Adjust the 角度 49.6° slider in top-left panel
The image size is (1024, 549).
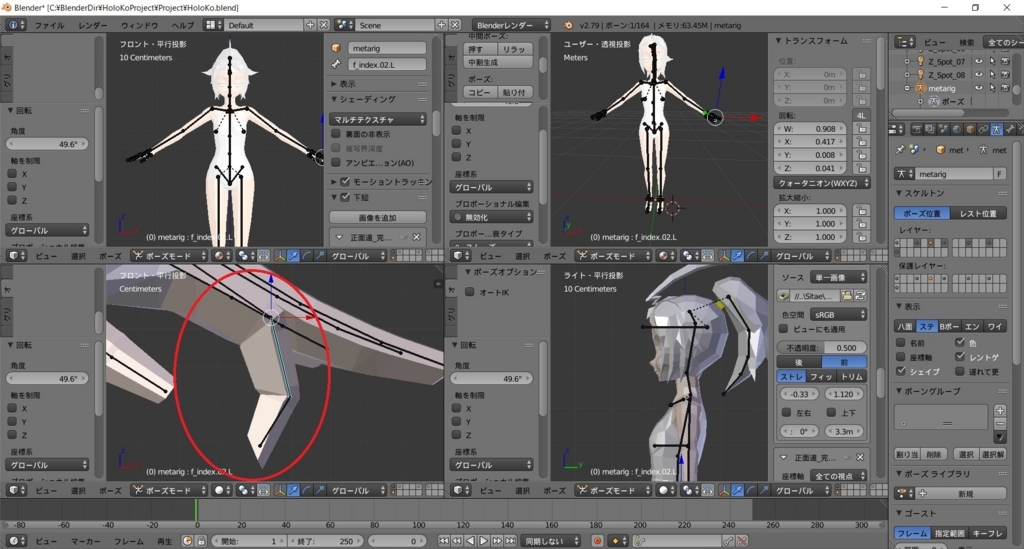[x=47, y=144]
